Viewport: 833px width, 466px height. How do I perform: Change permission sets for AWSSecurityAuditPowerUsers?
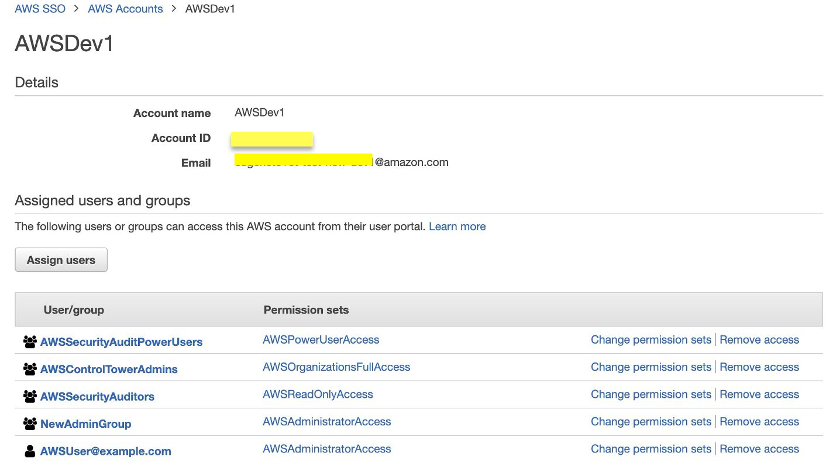(x=651, y=340)
